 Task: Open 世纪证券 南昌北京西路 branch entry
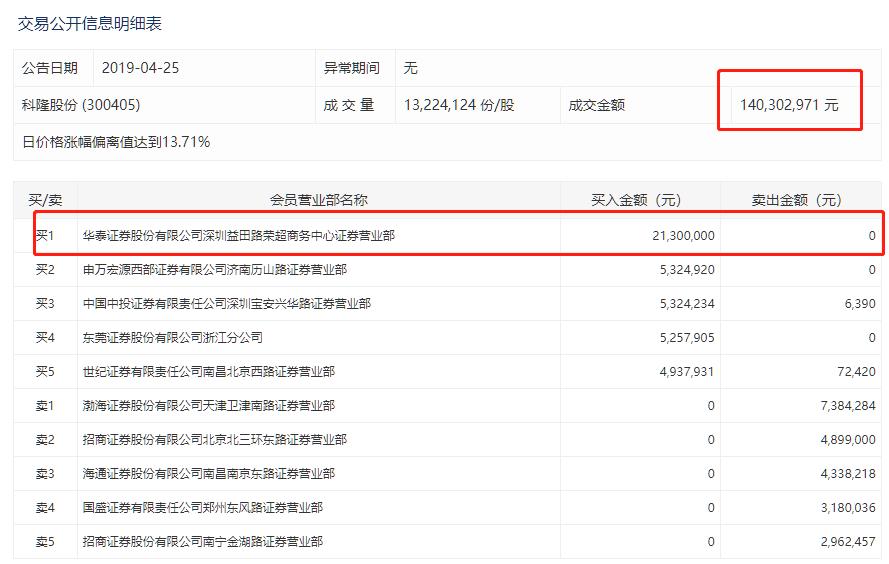(x=209, y=371)
